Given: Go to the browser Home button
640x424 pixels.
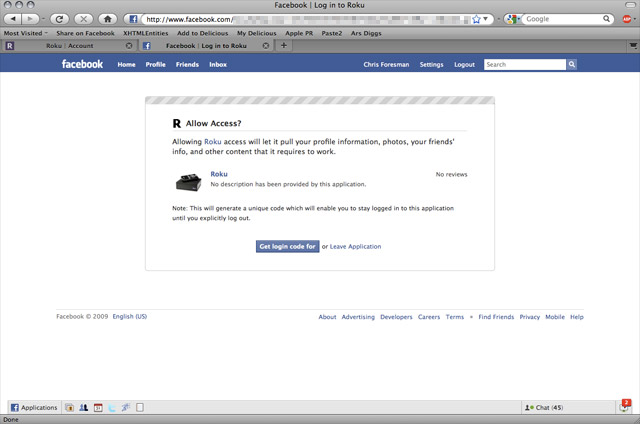Looking at the screenshot, I should (x=108, y=19).
